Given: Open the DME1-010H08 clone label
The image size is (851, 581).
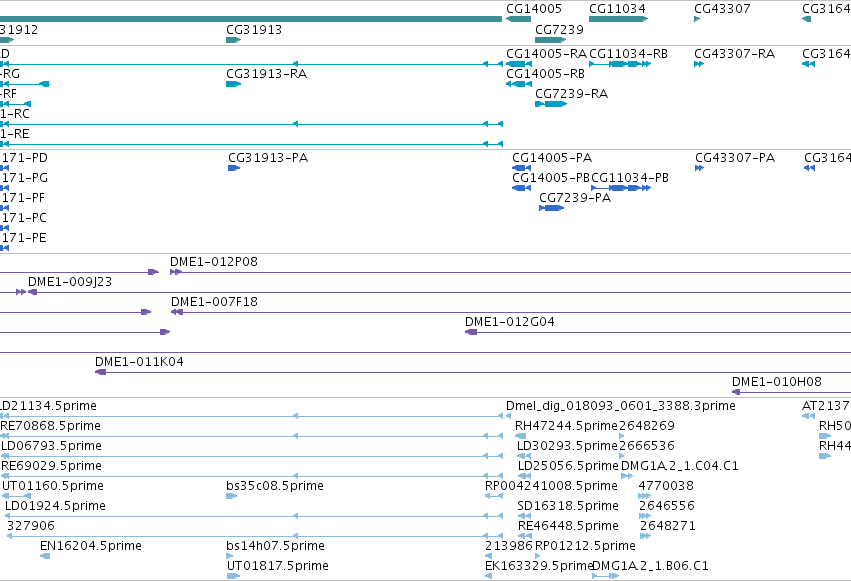Looking at the screenshot, I should pos(776,382).
